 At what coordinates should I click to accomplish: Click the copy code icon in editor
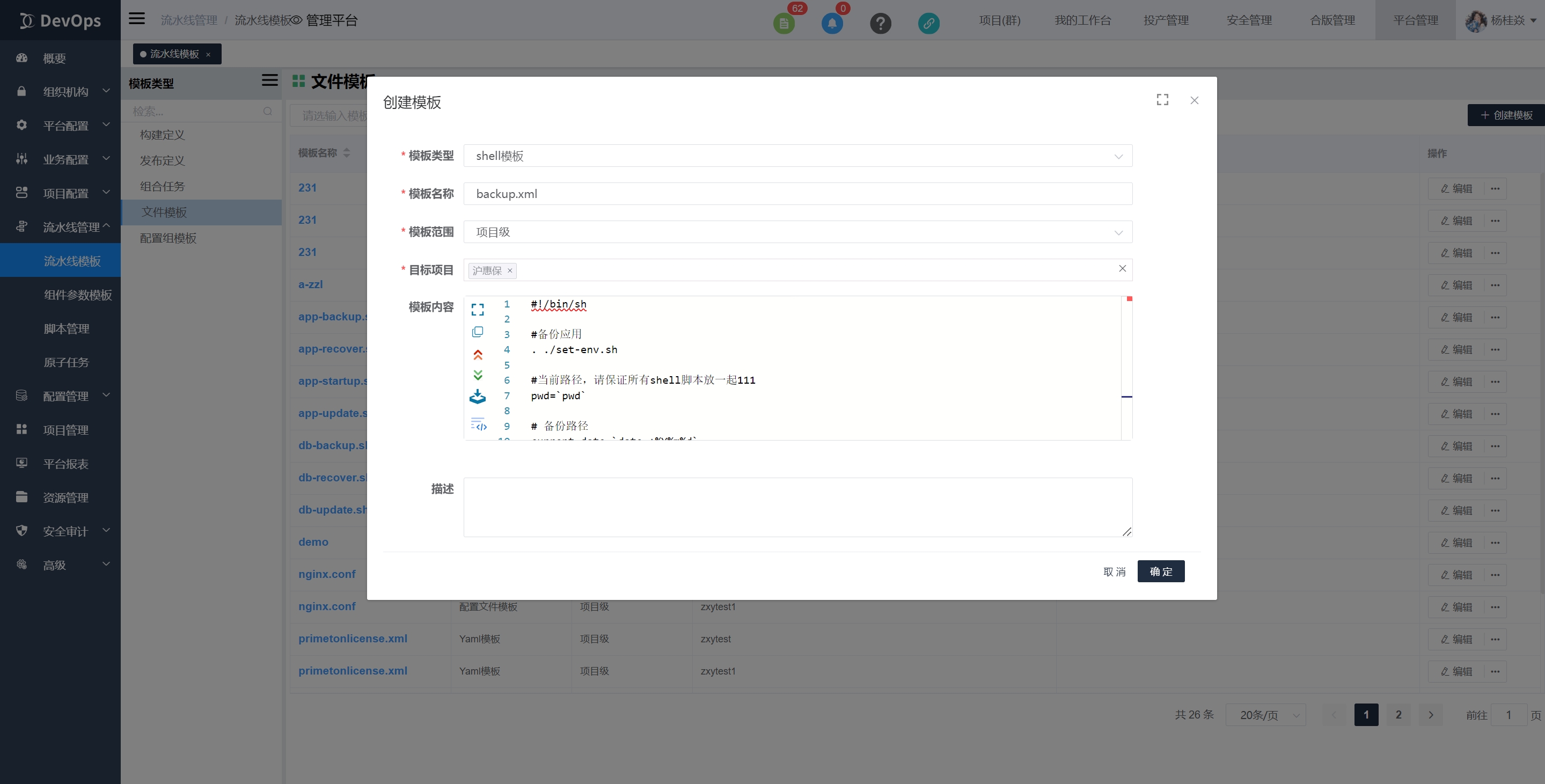pyautogui.click(x=478, y=332)
